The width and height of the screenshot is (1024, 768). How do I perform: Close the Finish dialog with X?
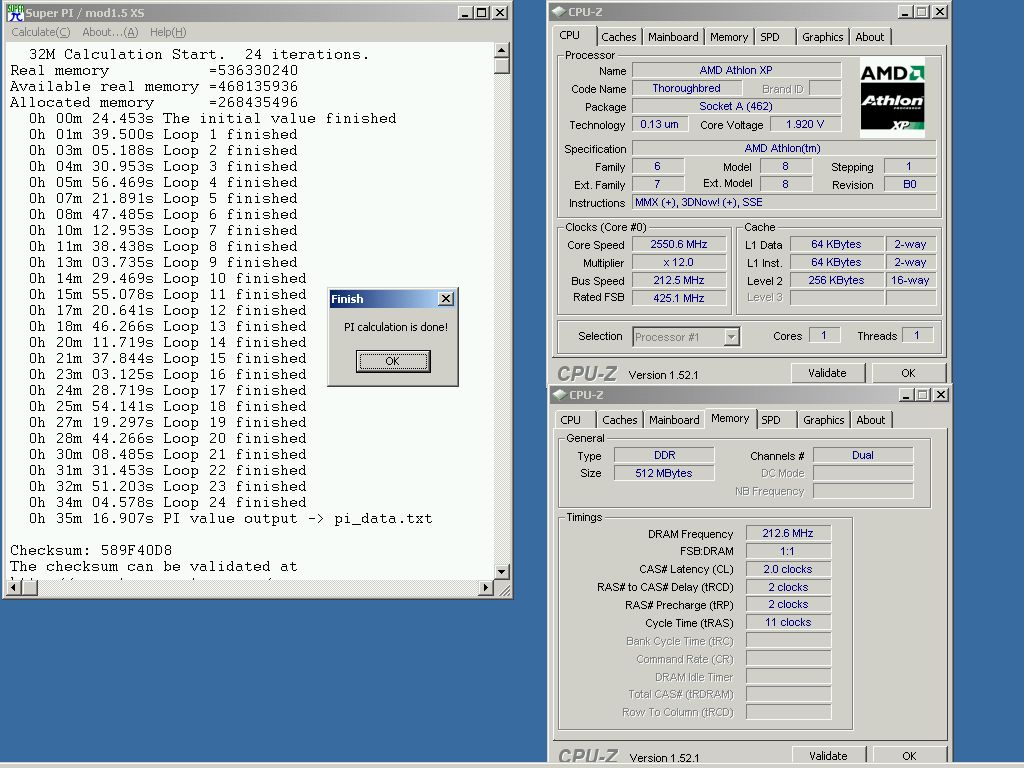coord(446,298)
